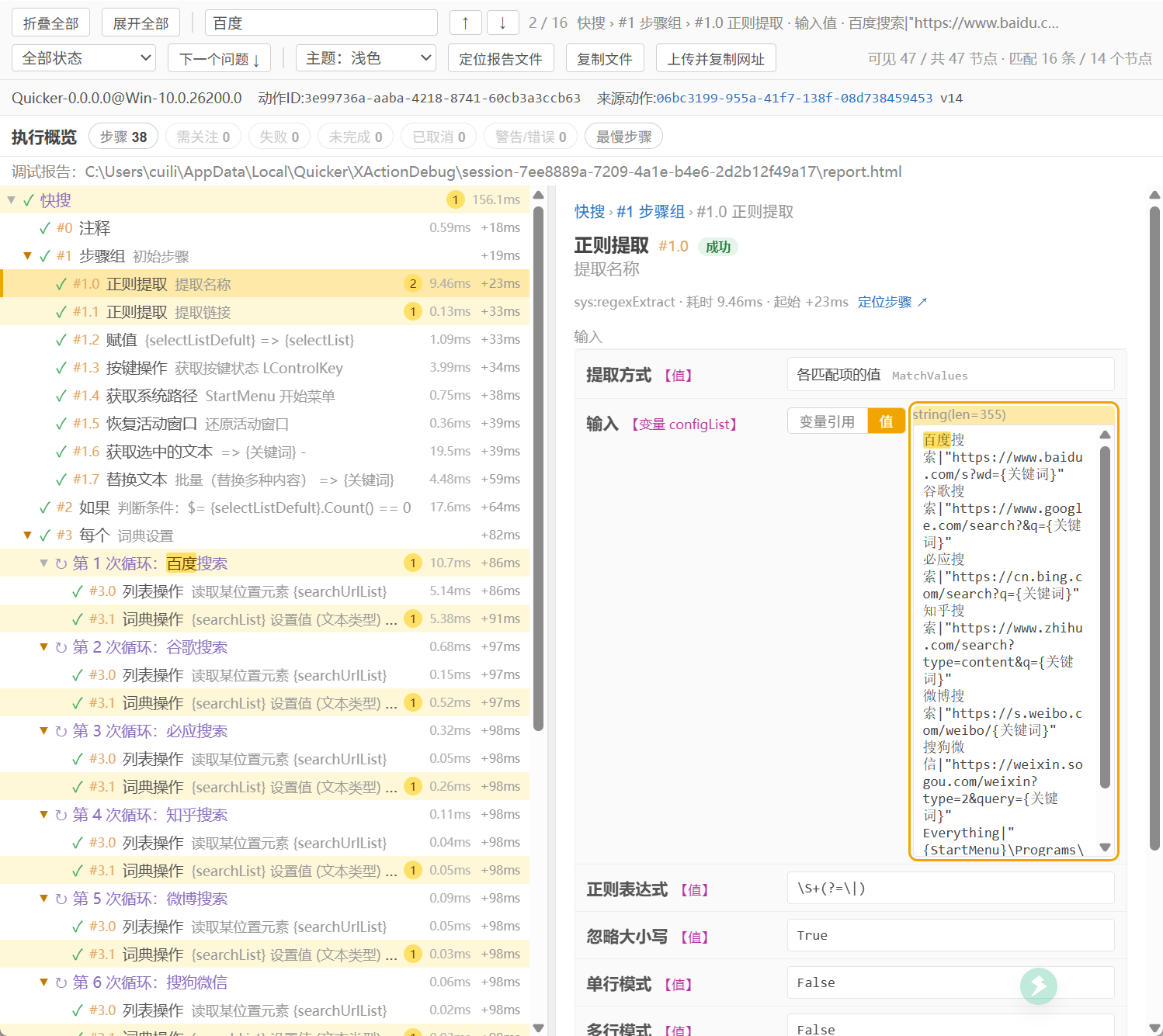Click 复制文件 button
The image size is (1163, 1036).
[605, 58]
